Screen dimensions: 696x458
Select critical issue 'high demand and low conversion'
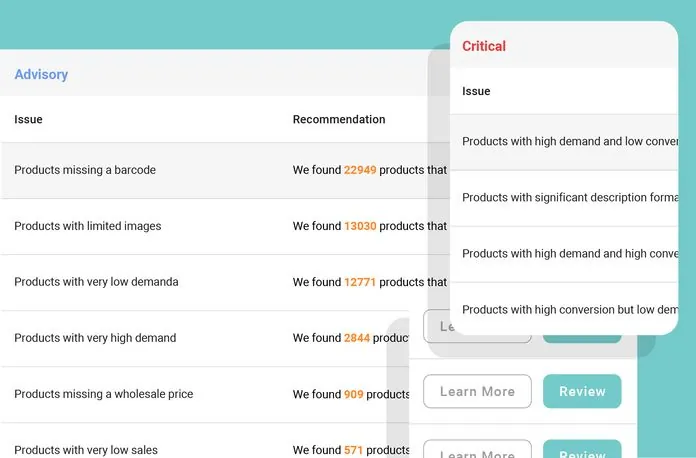[569, 142]
